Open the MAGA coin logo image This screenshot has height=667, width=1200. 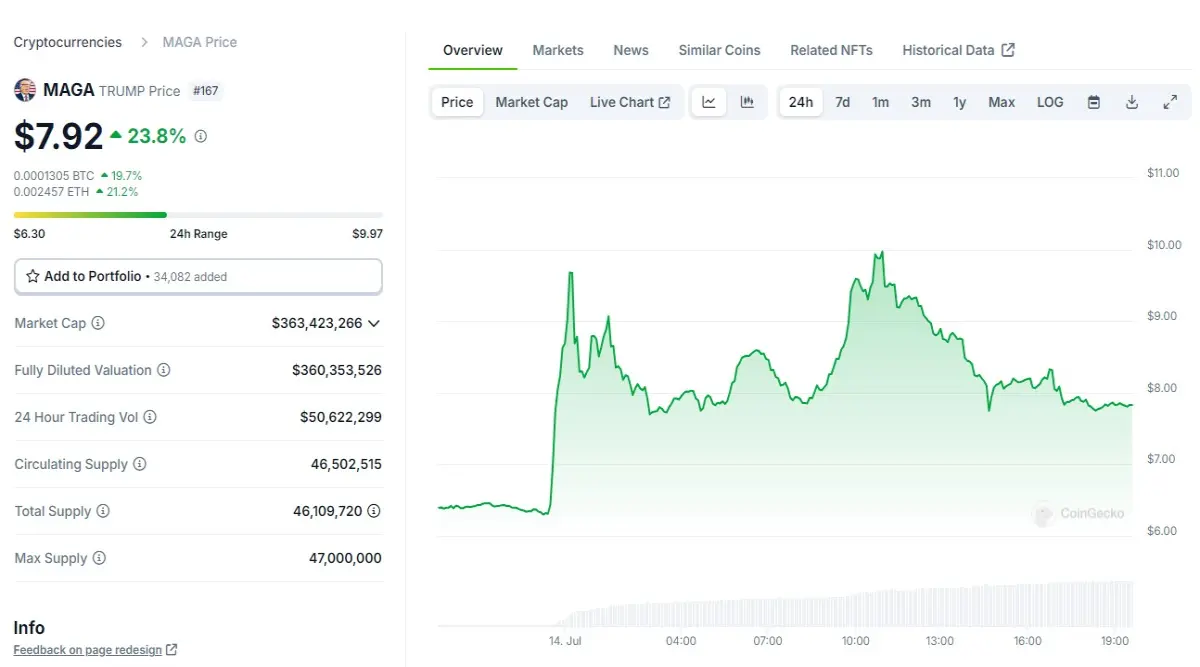pyautogui.click(x=25, y=90)
